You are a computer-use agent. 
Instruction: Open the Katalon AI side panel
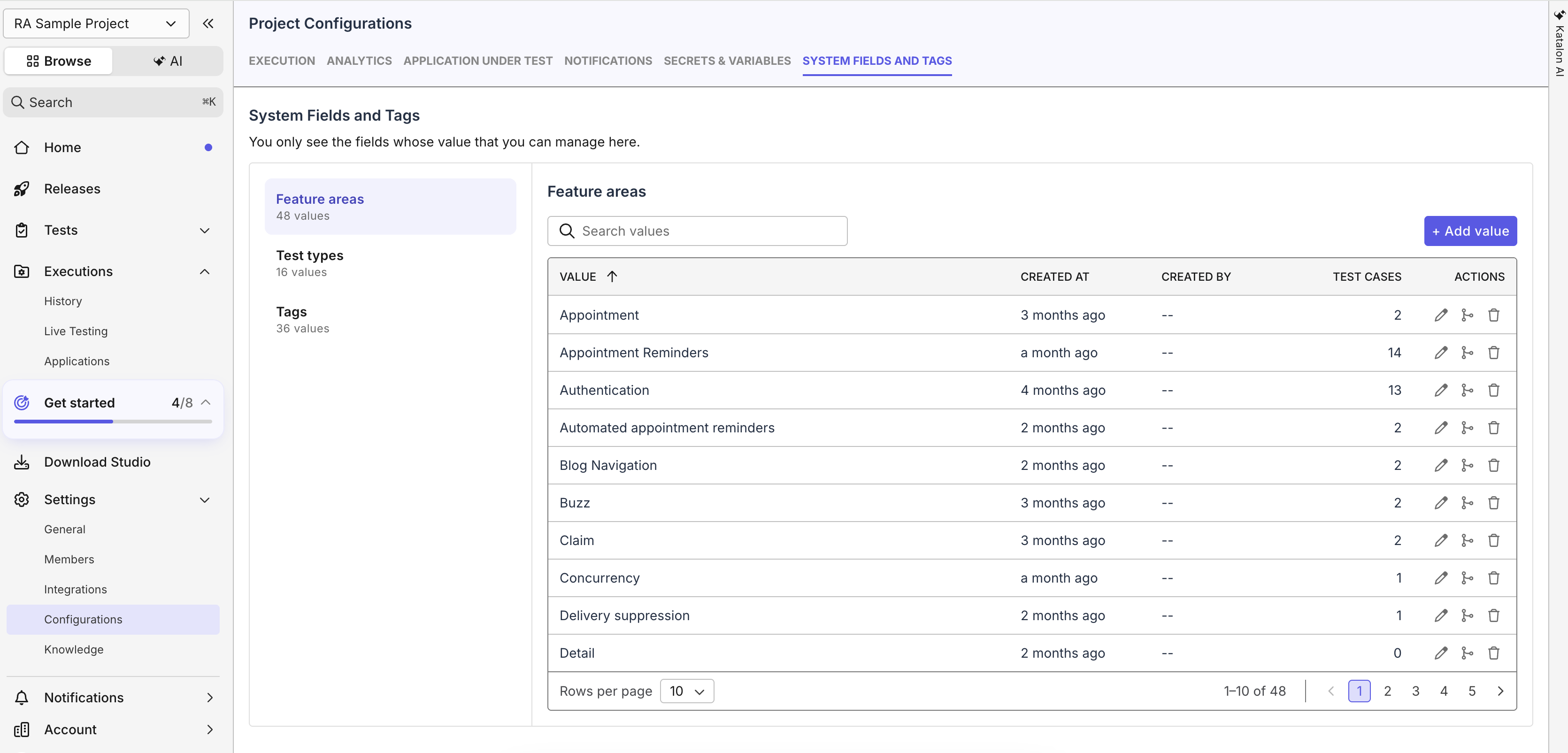pyautogui.click(x=1559, y=43)
